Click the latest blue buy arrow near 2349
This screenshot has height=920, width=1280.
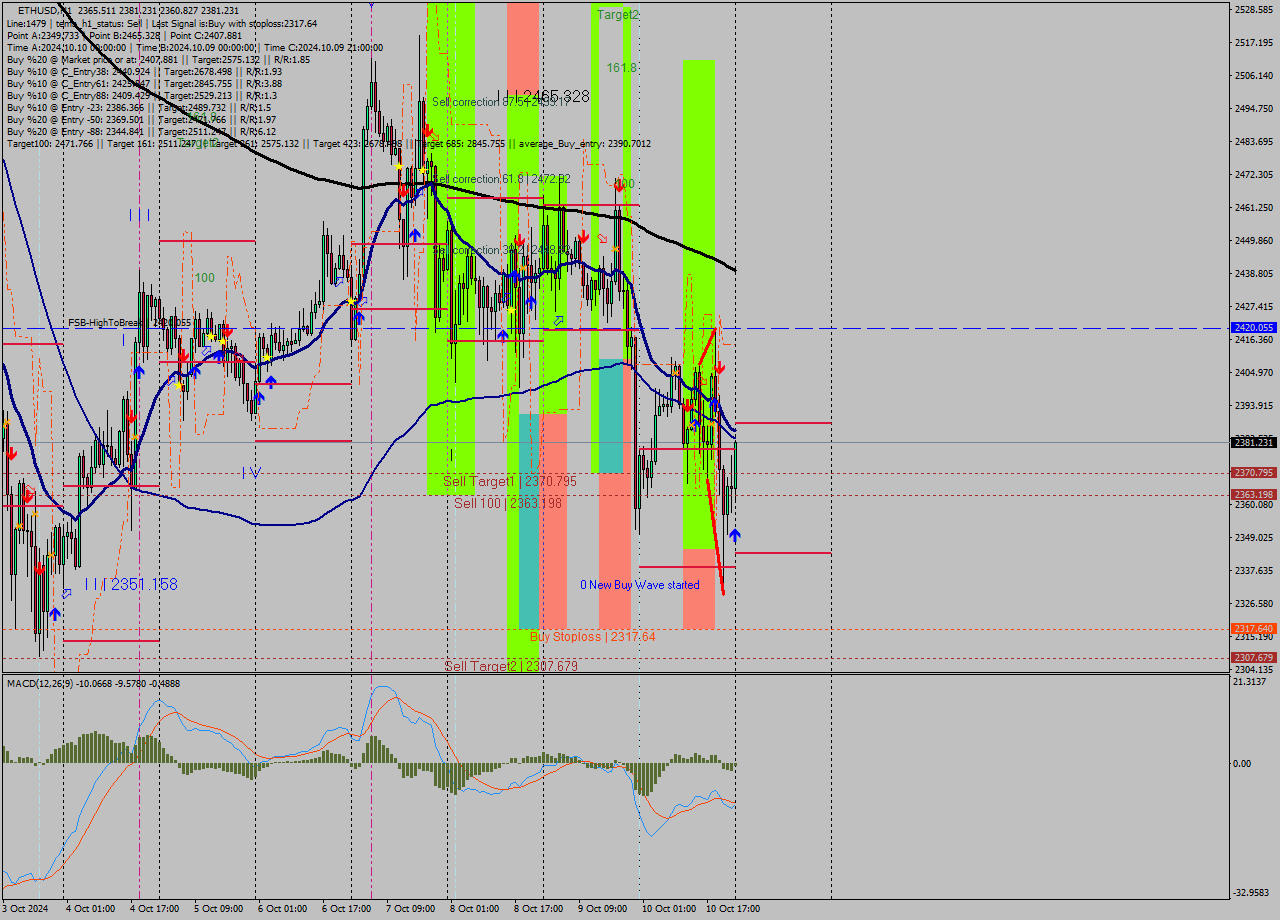pos(735,536)
